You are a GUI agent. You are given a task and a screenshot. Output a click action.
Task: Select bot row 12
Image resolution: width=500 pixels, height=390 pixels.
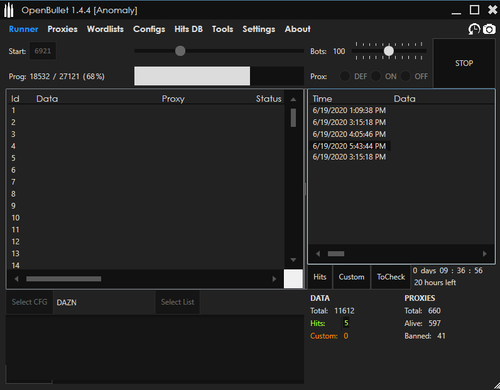click(146, 242)
